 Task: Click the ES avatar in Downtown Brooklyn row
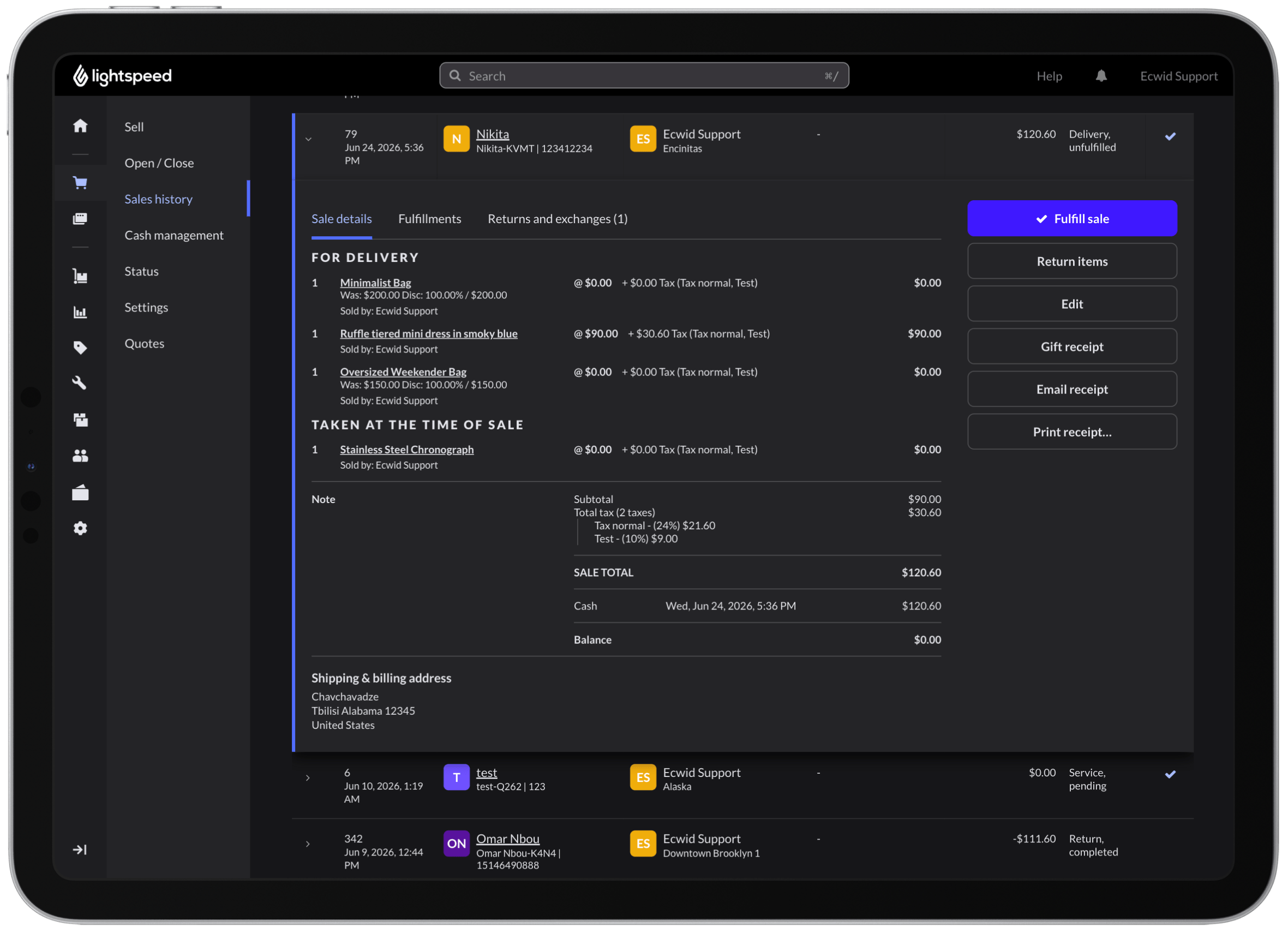(x=643, y=844)
